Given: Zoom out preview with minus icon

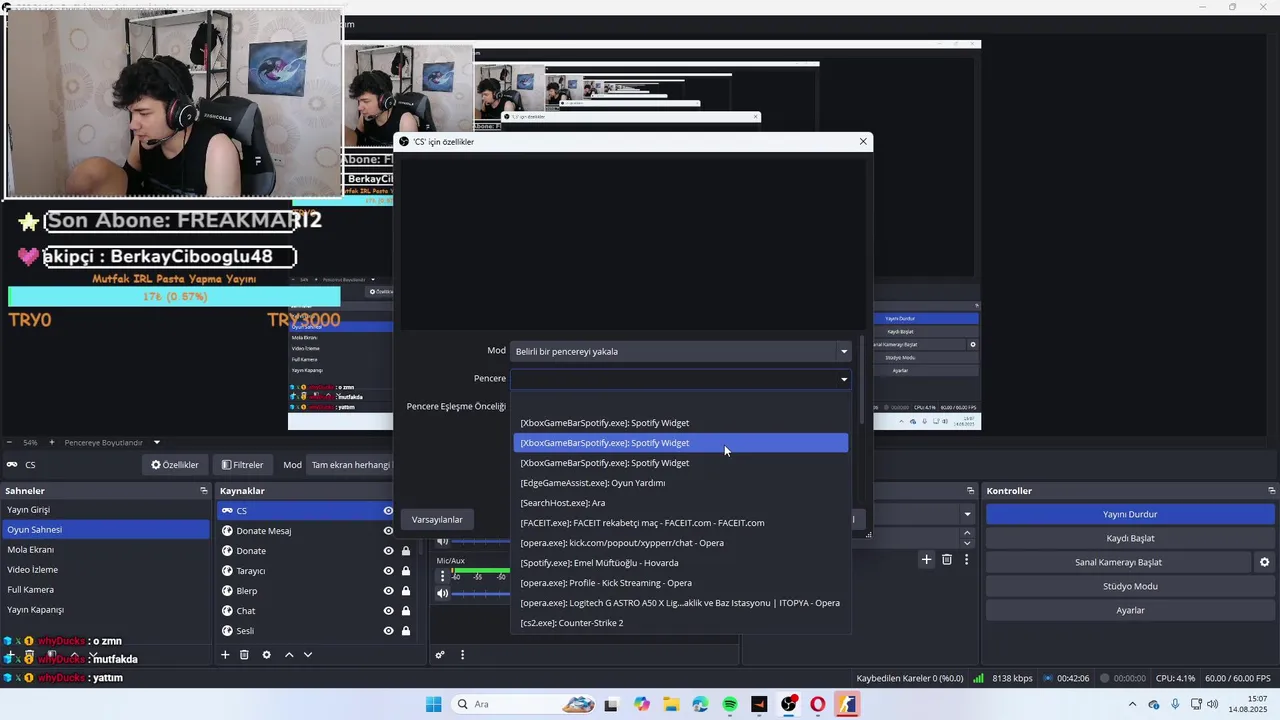Looking at the screenshot, I should point(9,442).
